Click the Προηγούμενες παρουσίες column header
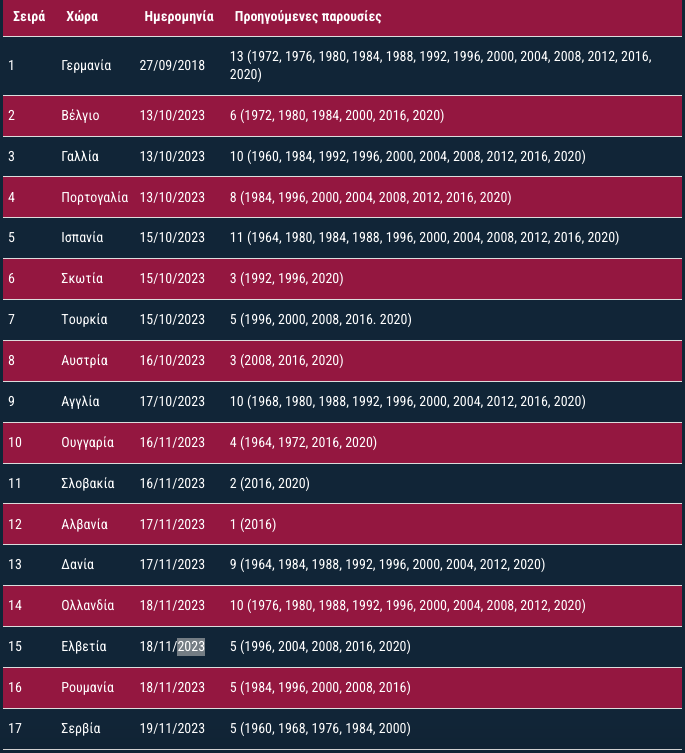 pos(308,17)
